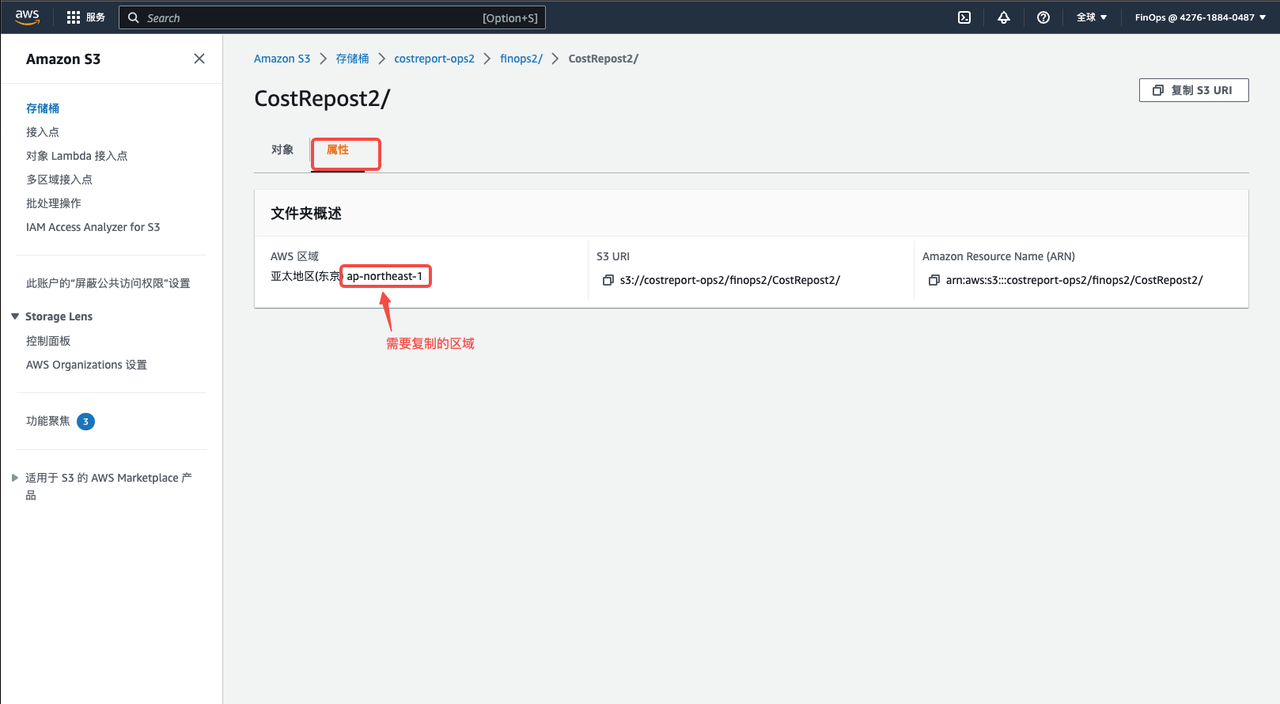Click the S3 URI value text
This screenshot has width=1280, height=704.
(x=730, y=281)
